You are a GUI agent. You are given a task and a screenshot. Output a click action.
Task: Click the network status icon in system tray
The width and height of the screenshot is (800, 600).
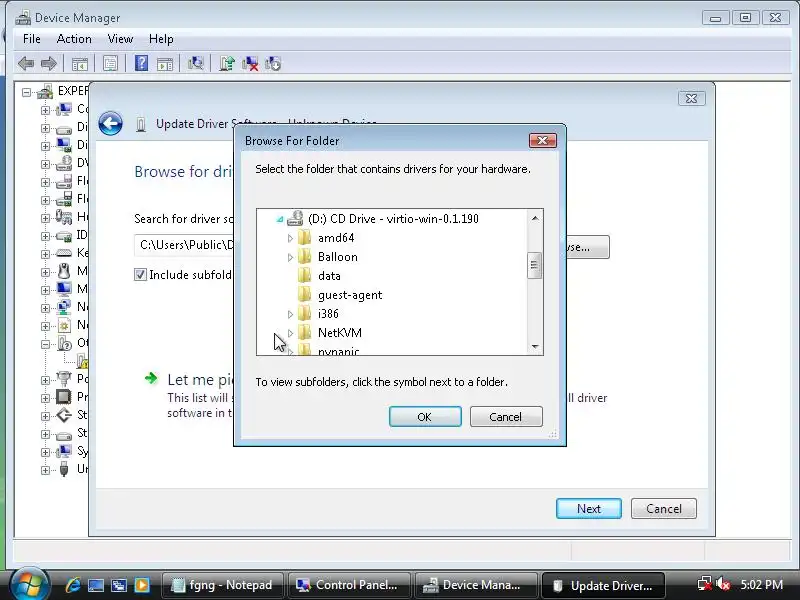click(705, 583)
